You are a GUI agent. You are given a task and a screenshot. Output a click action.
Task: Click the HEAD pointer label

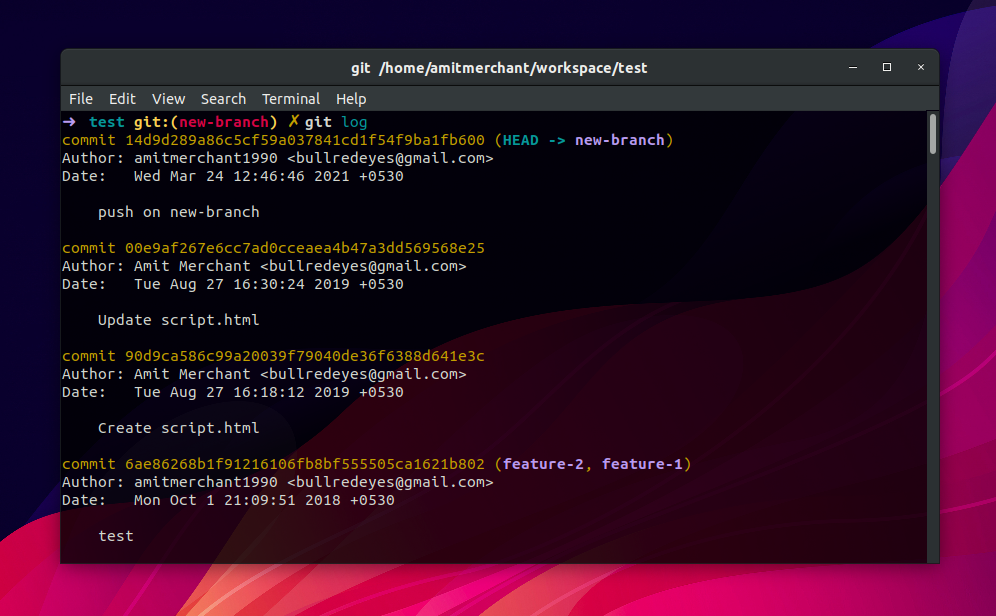point(520,140)
